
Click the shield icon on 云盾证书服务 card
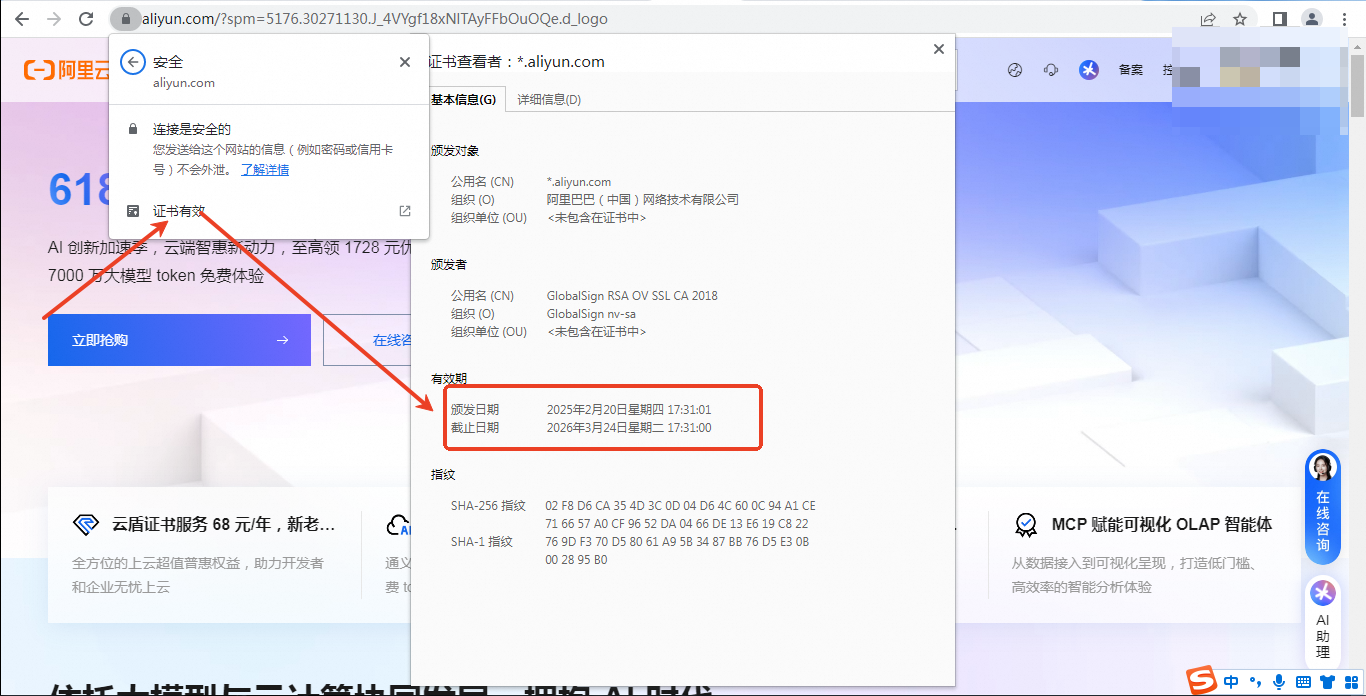86,525
